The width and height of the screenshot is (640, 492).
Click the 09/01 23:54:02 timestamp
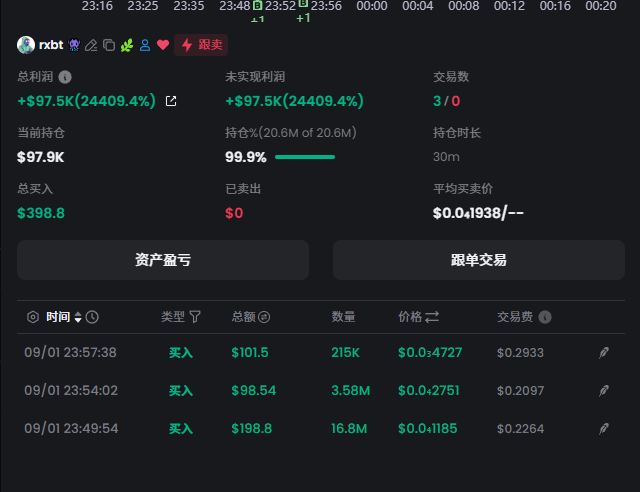pyautogui.click(x=71, y=390)
